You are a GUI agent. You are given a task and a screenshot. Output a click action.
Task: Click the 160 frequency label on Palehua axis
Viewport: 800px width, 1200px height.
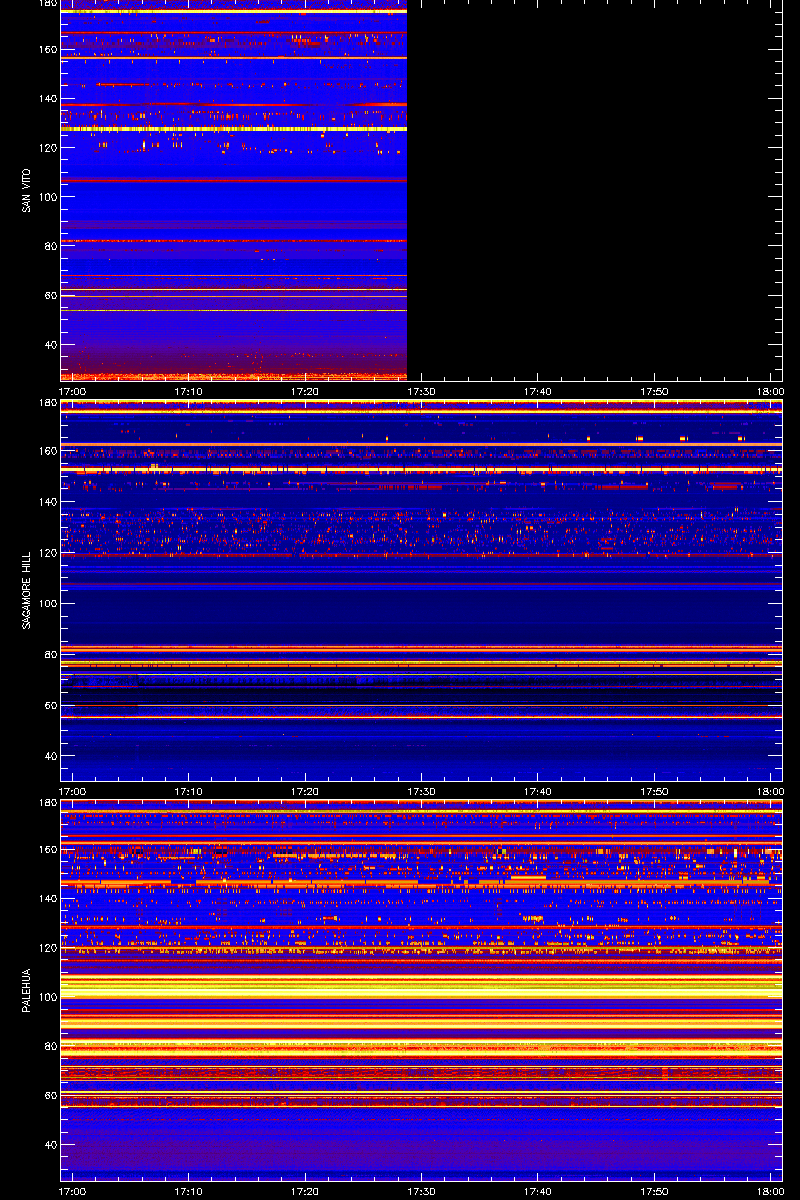pyautogui.click(x=47, y=849)
